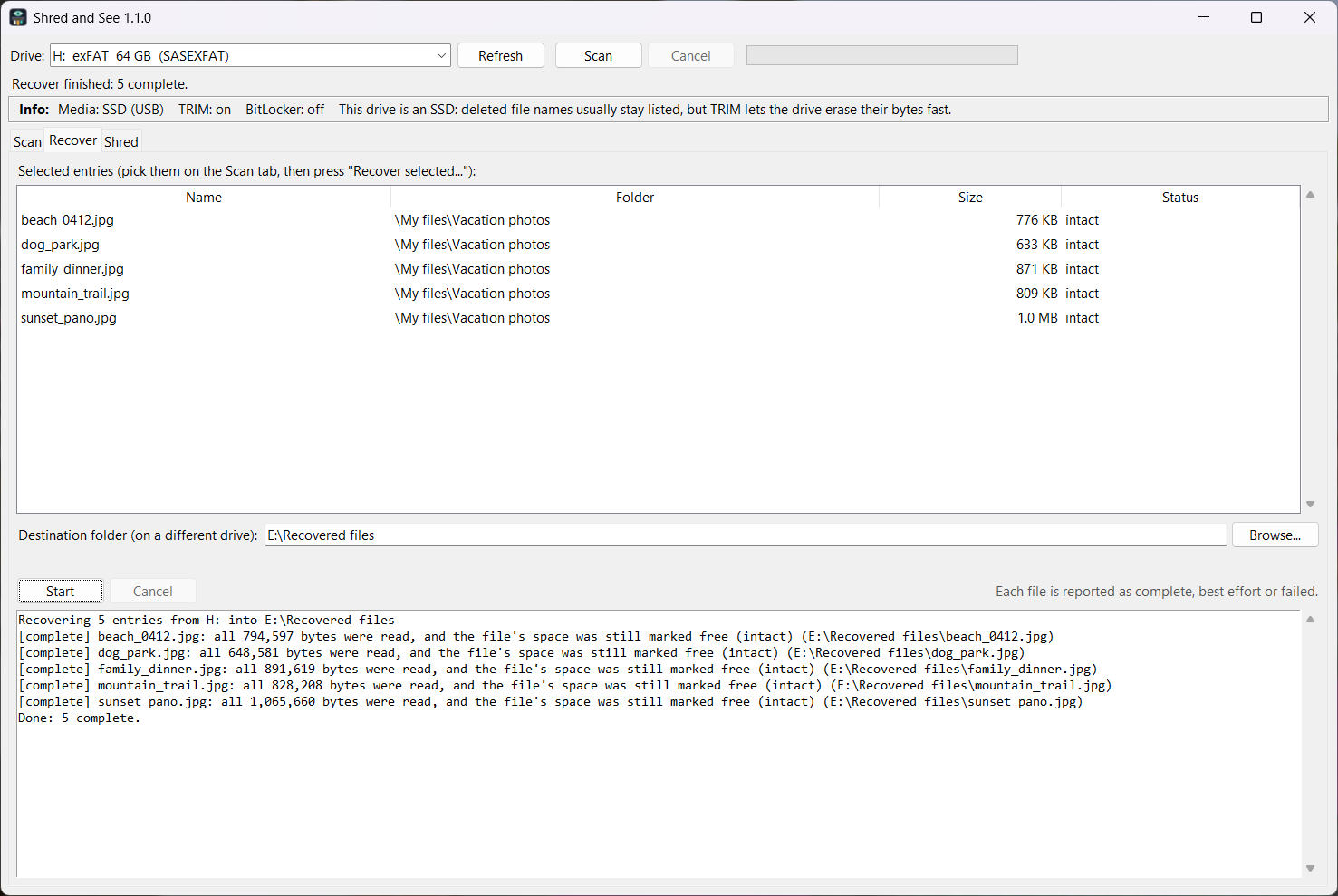Click the 'Media: SSD (USB)' info text
The width and height of the screenshot is (1338, 896).
click(111, 110)
